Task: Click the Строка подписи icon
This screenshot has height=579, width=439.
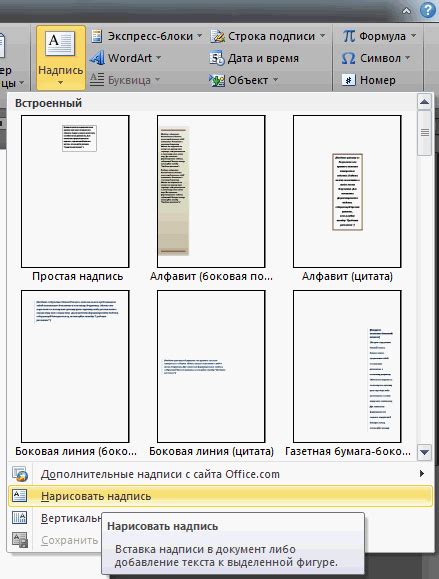Action: click(x=217, y=36)
